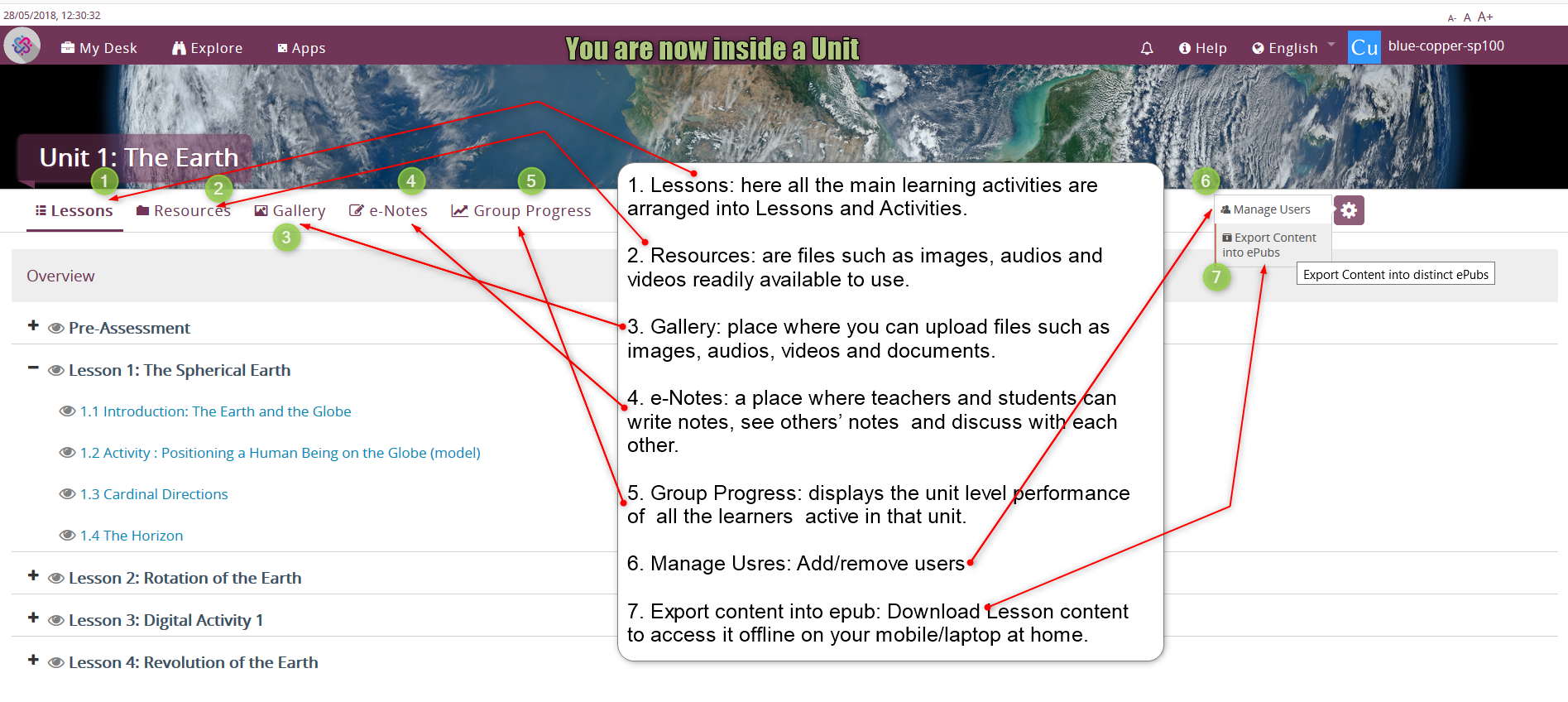Open Help from the top bar
The height and width of the screenshot is (702, 1568).
(x=1202, y=48)
